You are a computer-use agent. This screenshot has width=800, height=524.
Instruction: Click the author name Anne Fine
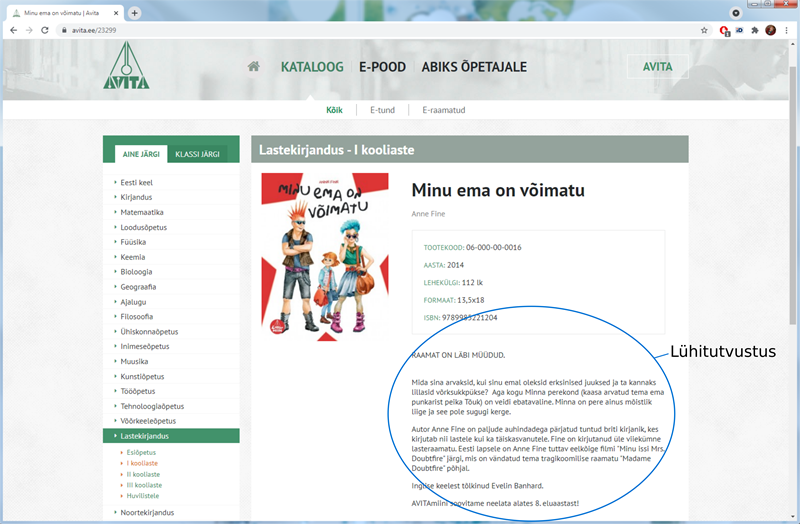(x=428, y=214)
